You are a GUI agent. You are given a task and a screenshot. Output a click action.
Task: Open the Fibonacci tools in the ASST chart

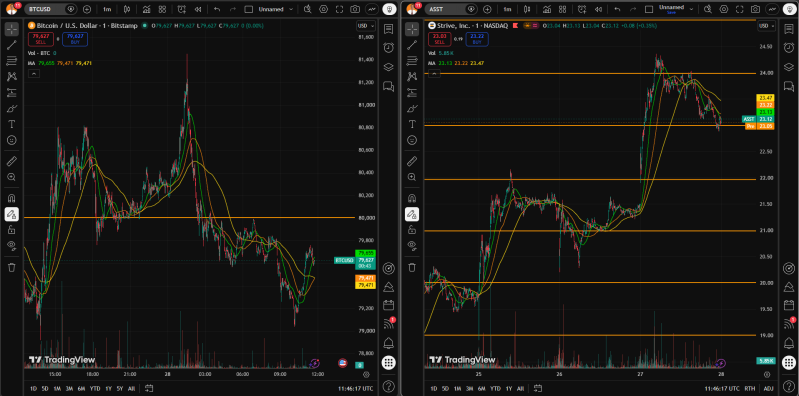412,61
